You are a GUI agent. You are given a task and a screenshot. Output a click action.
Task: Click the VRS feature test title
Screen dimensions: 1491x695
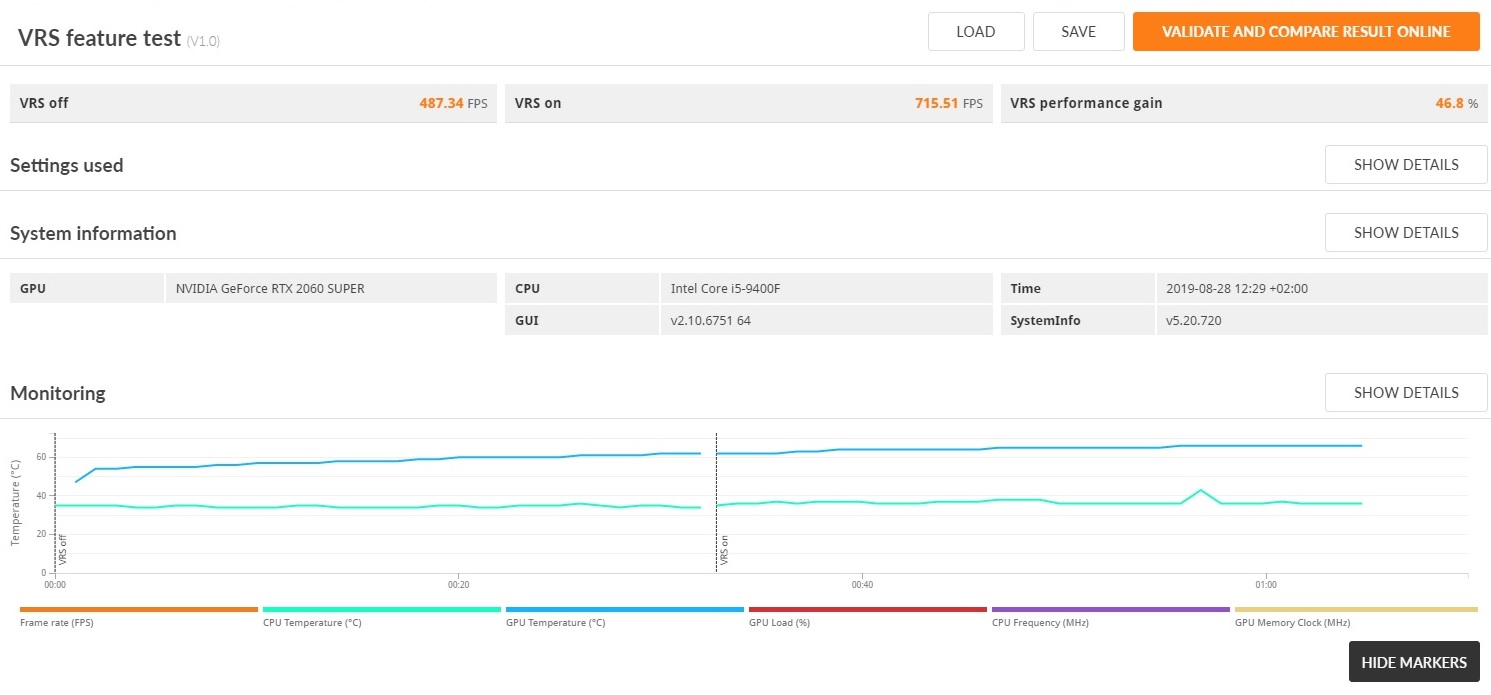(x=100, y=38)
